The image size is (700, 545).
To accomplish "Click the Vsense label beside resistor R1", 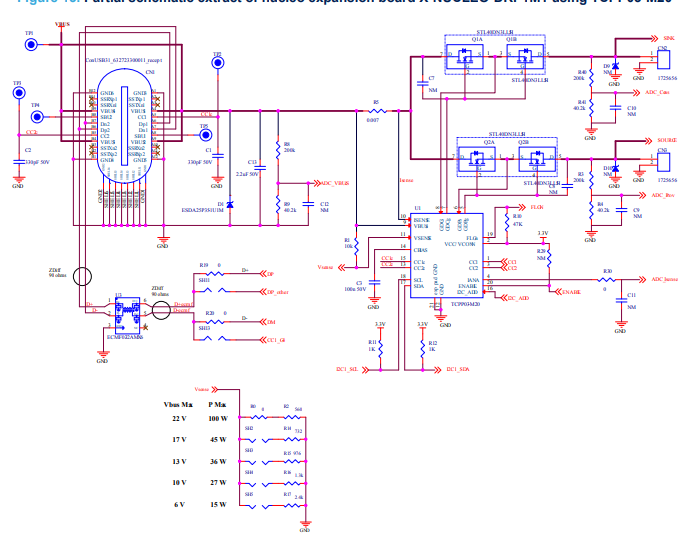I will (325, 267).
